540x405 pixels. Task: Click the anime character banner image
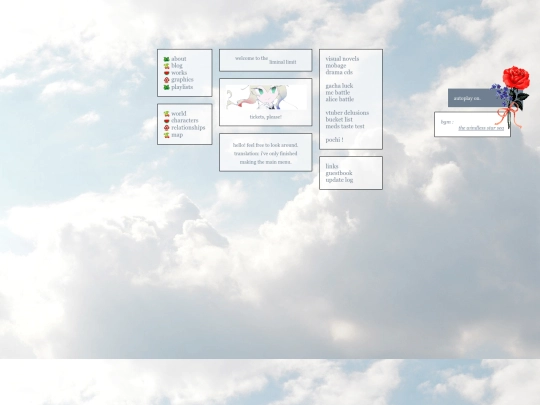tap(266, 97)
